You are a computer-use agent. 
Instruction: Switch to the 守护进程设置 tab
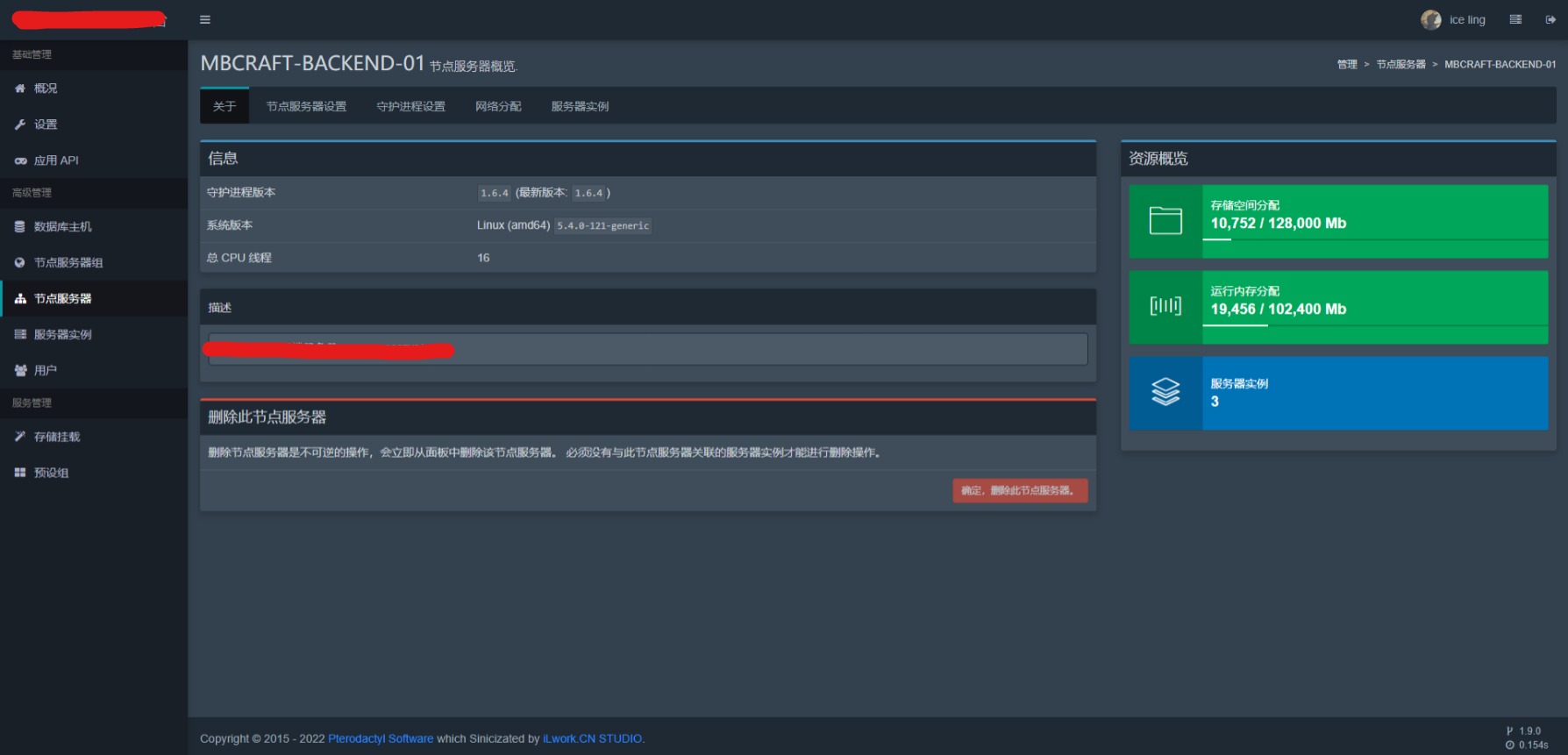pyautogui.click(x=410, y=106)
